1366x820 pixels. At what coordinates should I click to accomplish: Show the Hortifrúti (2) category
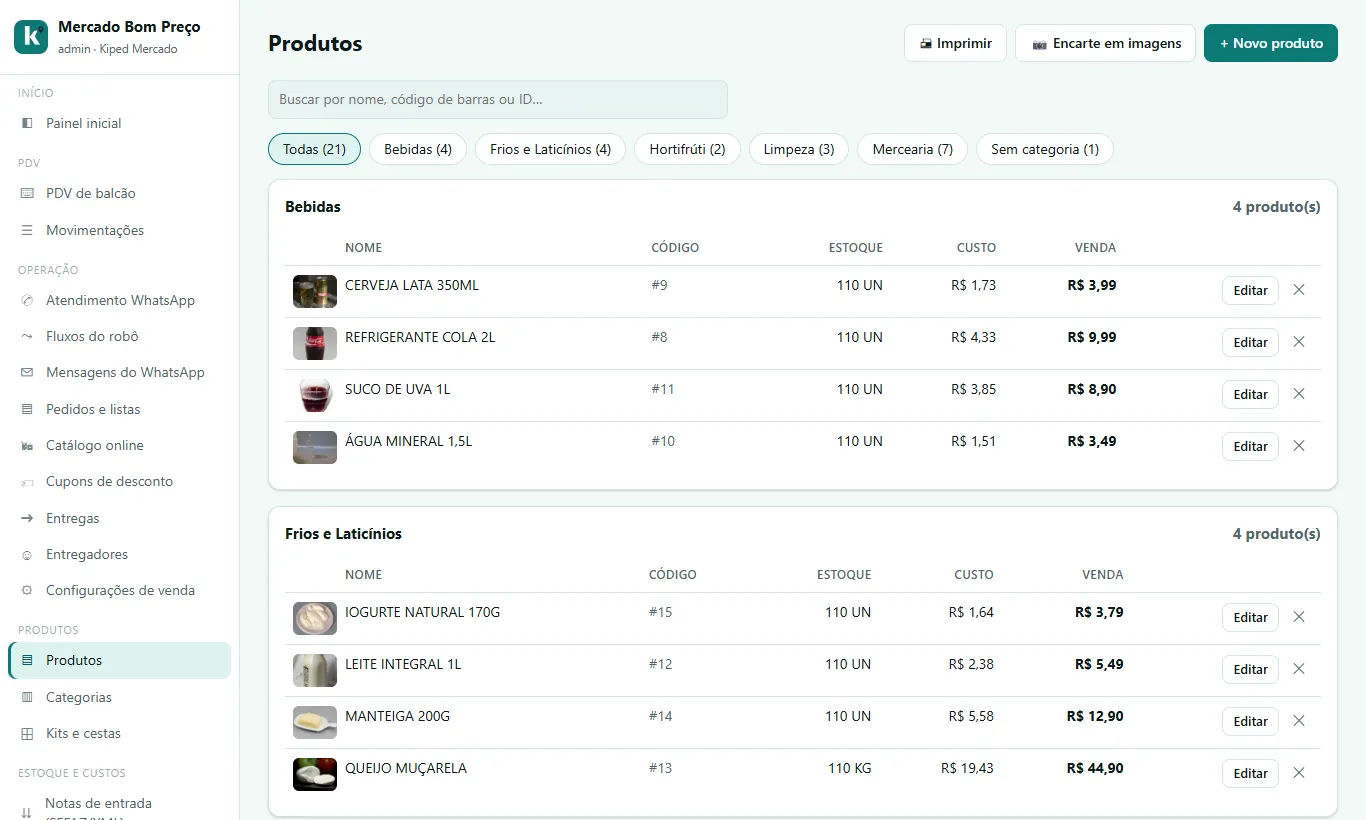point(687,149)
